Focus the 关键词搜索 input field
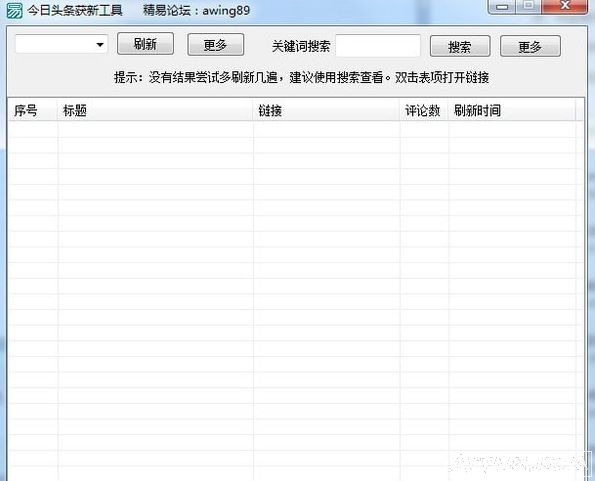 coord(378,46)
